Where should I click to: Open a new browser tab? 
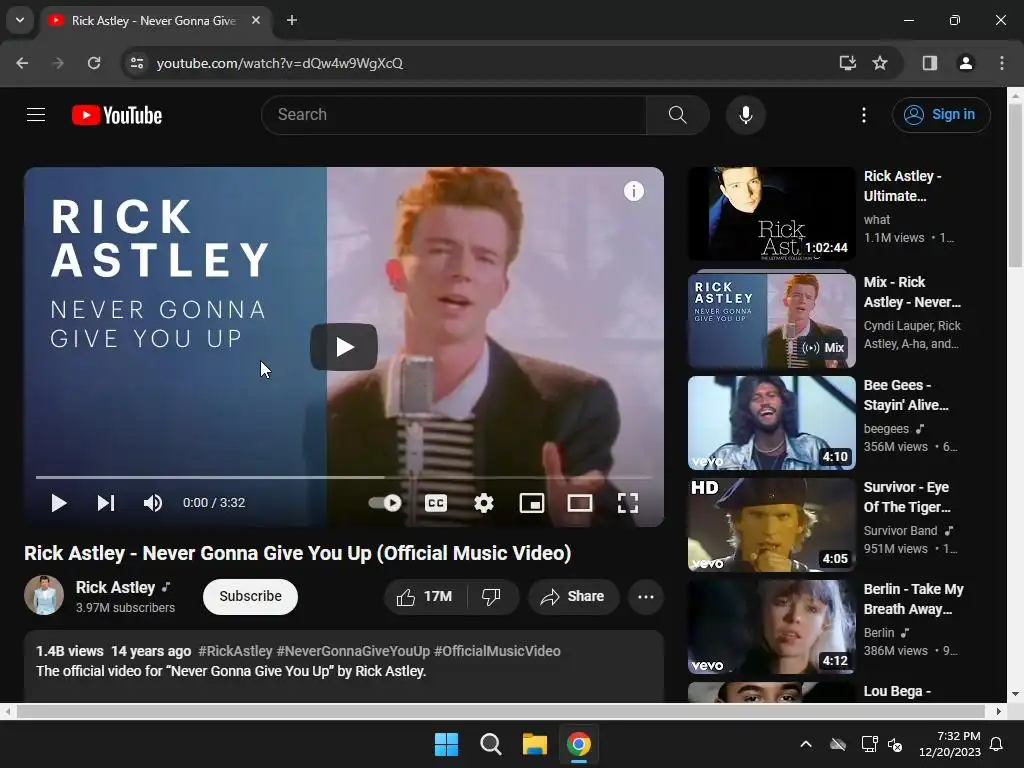click(292, 20)
